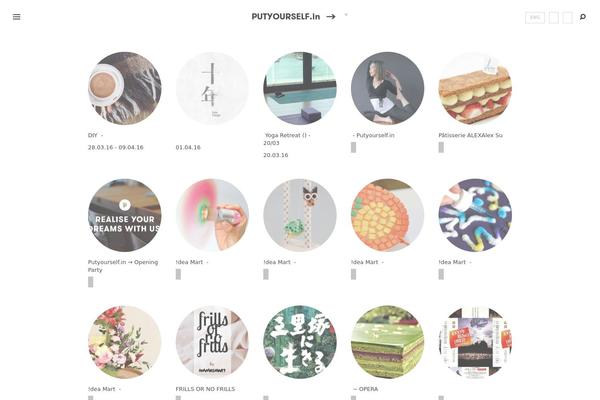Image resolution: width=600 pixels, height=400 pixels.
Task: Click the search magnifier icon
Action: [582, 17]
